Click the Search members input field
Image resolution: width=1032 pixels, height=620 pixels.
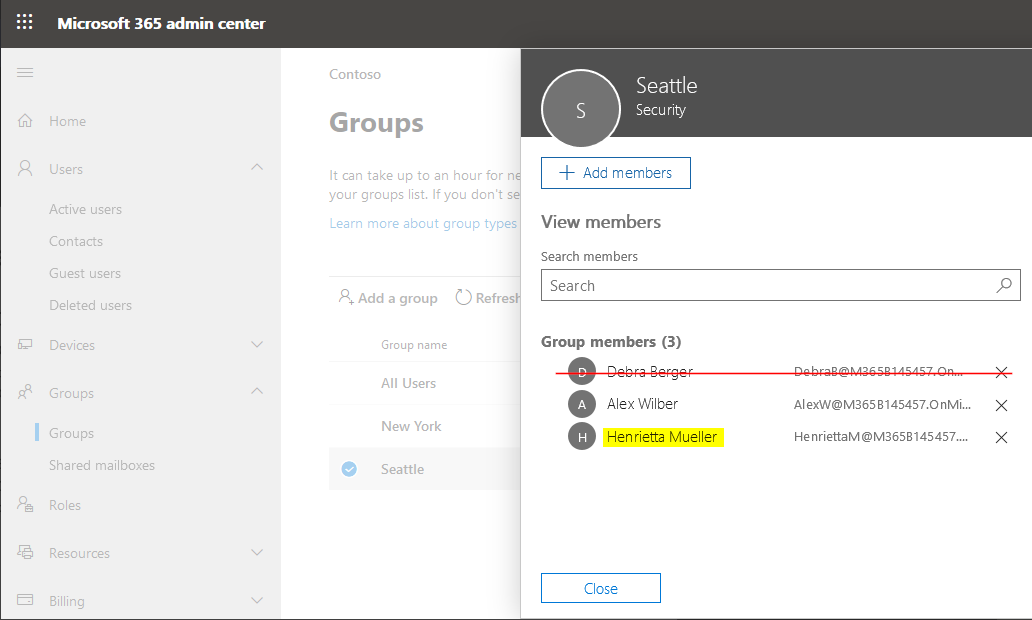point(765,285)
